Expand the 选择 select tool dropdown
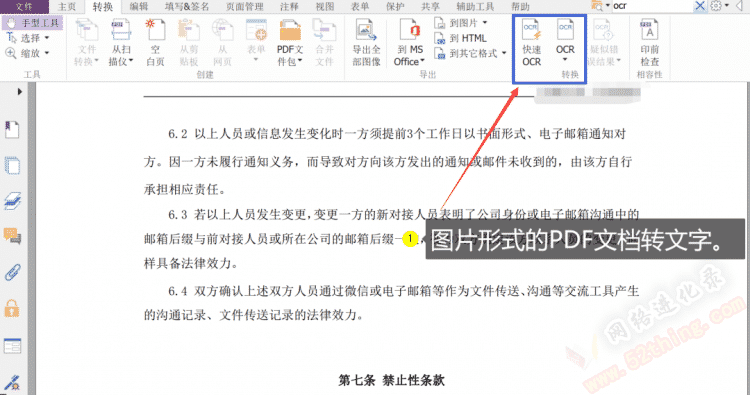 pos(47,38)
